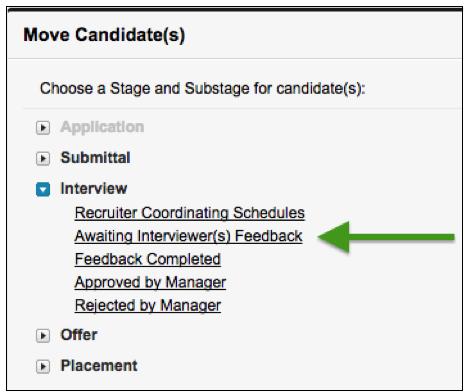This screenshot has height=392, width=464.
Task: Select the Submittal stage label
Action: coord(95,158)
